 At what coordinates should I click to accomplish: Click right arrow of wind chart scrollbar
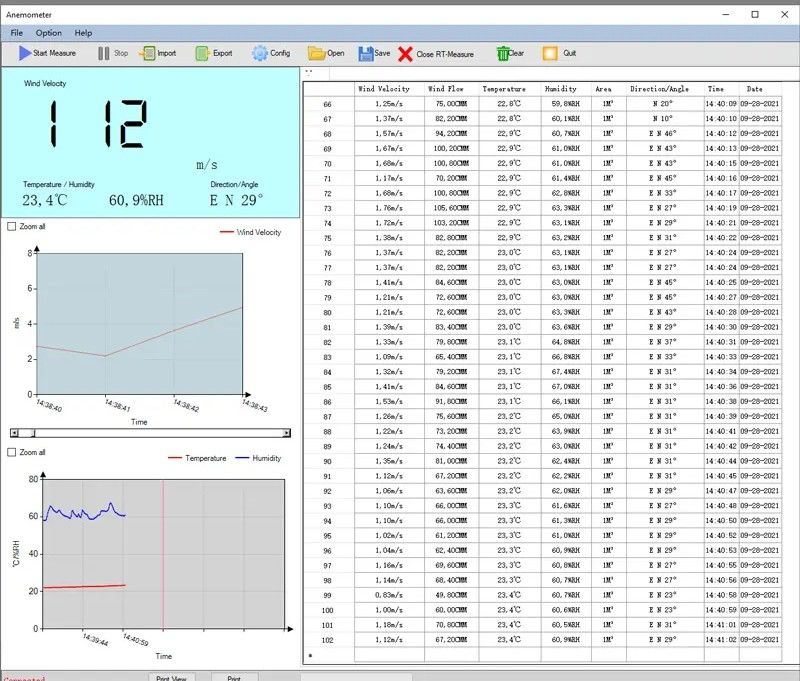click(x=287, y=433)
